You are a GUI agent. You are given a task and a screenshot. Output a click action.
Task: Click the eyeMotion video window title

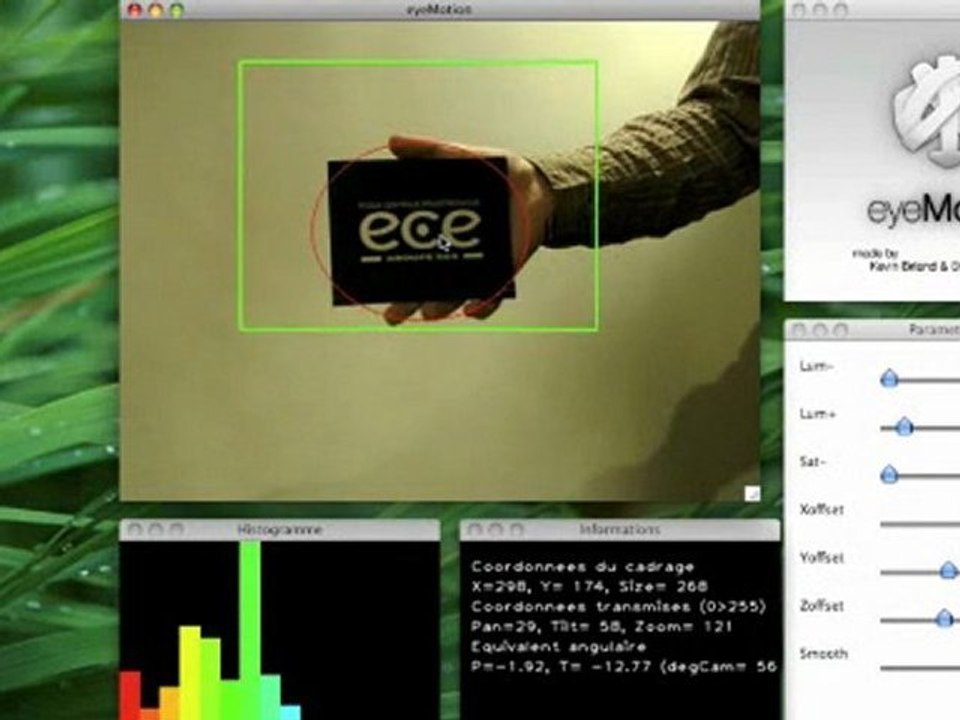439,10
